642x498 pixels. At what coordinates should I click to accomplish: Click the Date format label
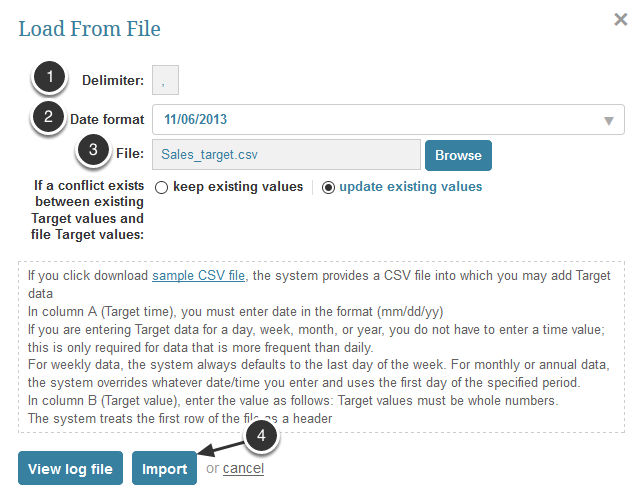click(x=107, y=120)
